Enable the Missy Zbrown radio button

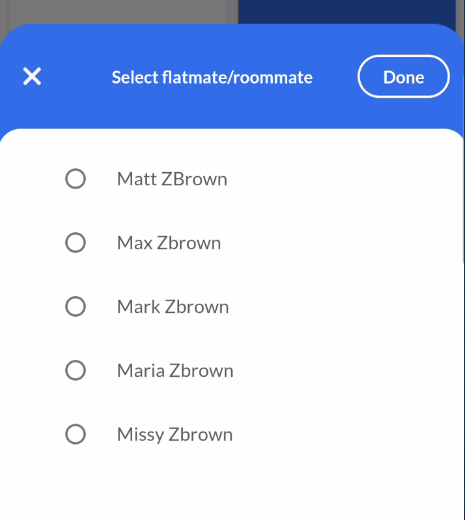75,434
